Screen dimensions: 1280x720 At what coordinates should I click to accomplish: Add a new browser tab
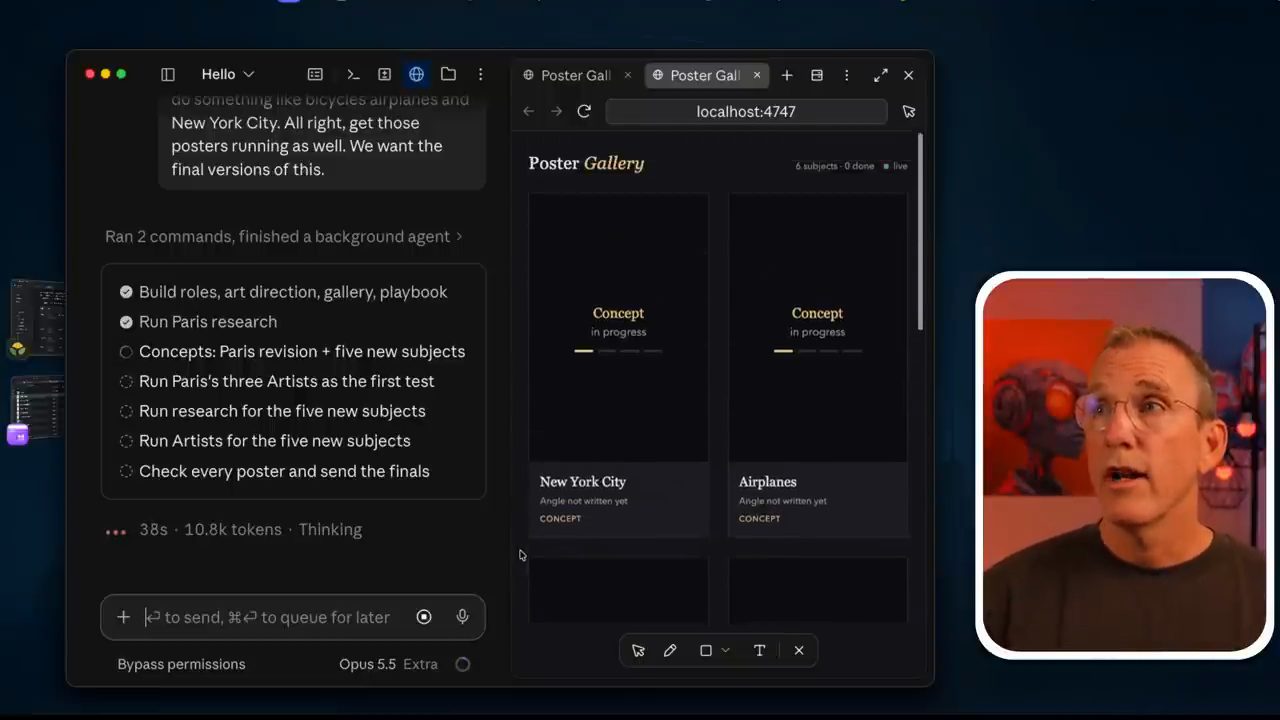787,75
